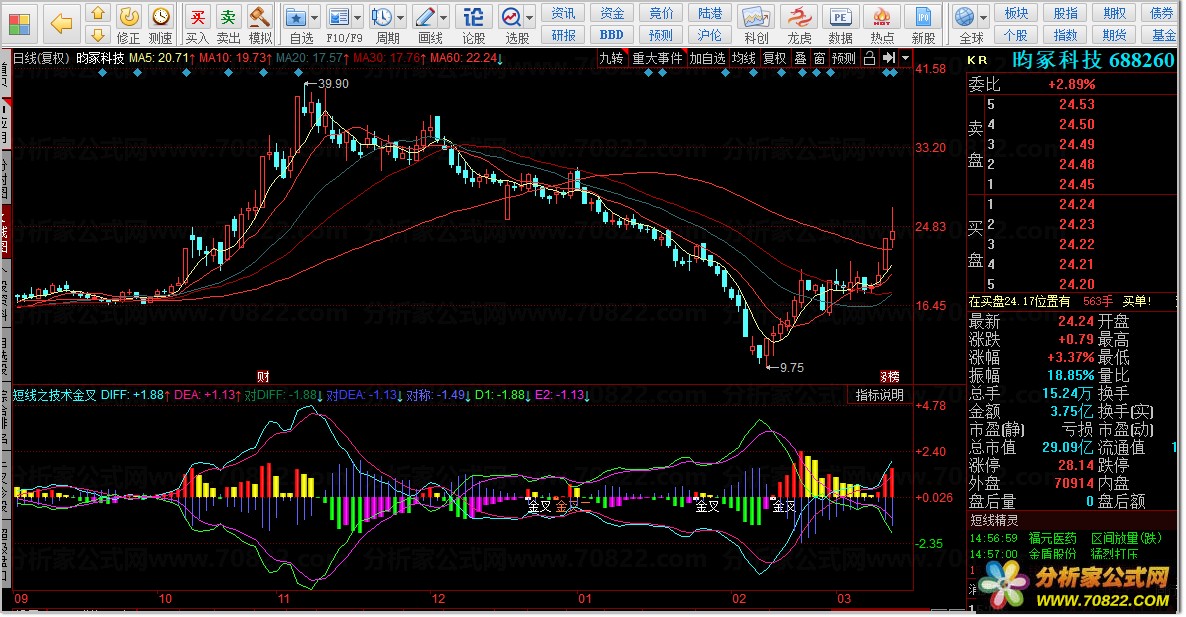
Task: Click the yellow up arrow button
Action: (x=97, y=13)
